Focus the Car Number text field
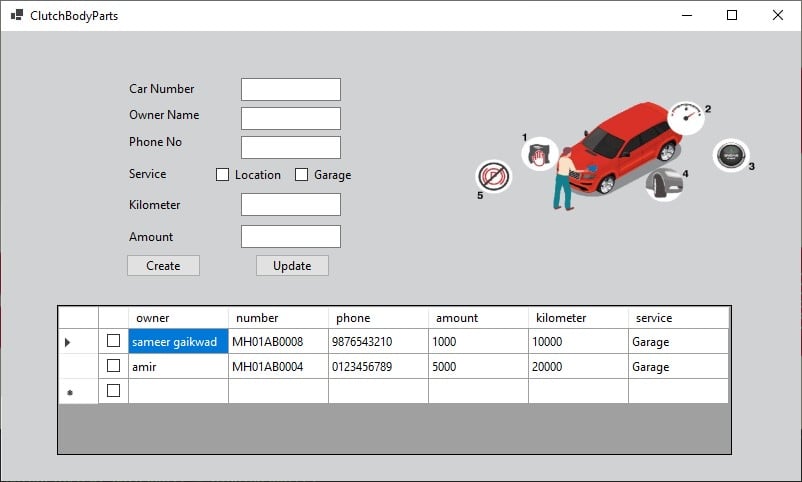 291,90
